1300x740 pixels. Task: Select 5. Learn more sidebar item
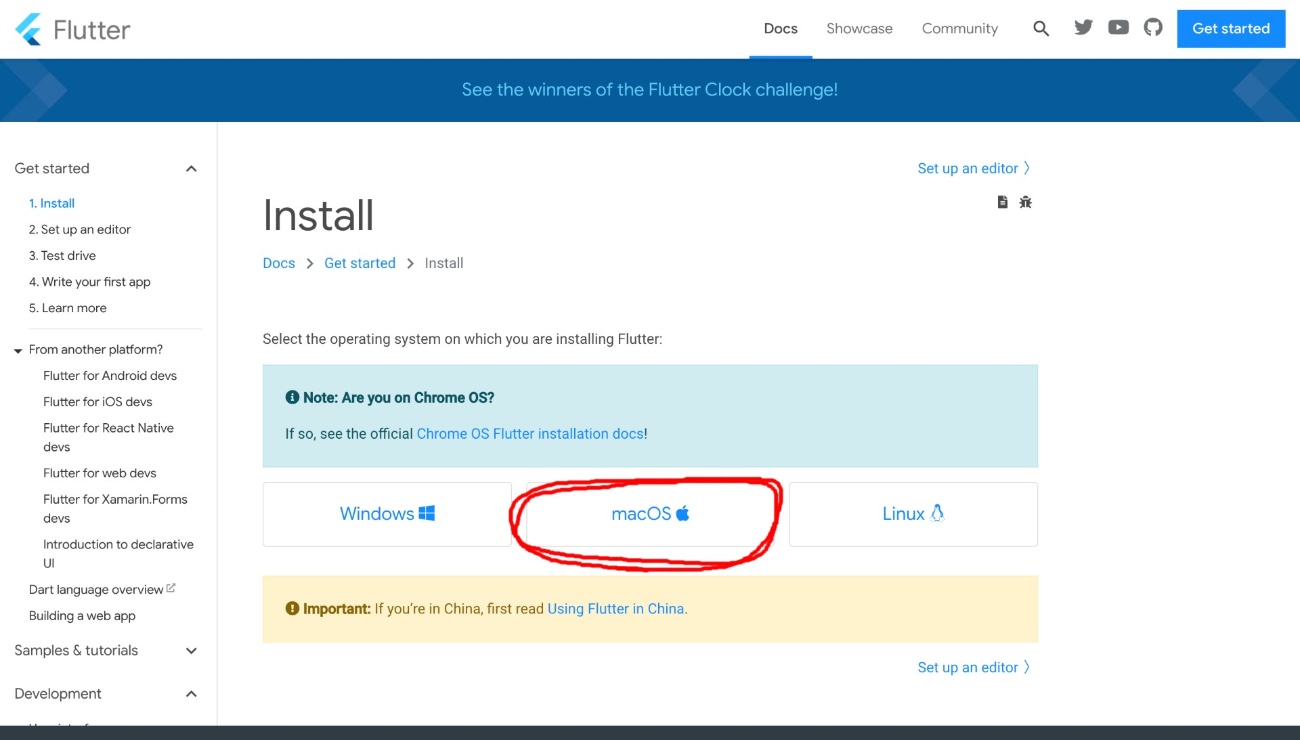point(68,308)
